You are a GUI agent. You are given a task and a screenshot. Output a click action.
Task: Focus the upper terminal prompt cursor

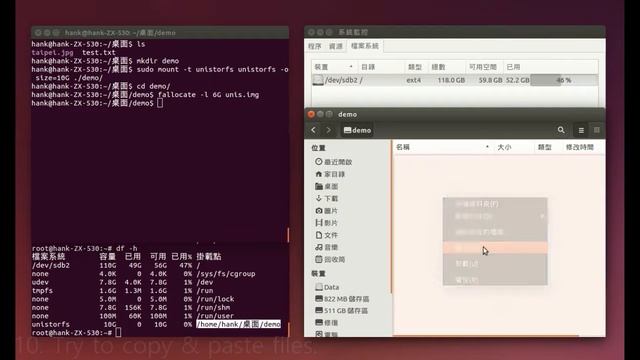pyautogui.click(x=160, y=103)
